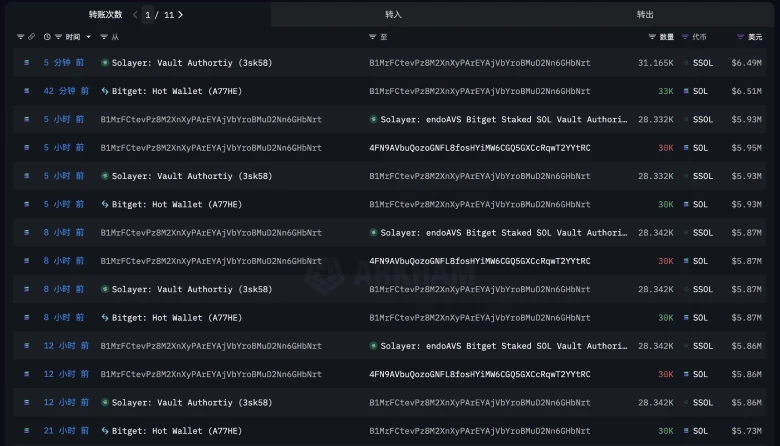
Task: Click the leftmost filter icon in header
Action: (20, 37)
